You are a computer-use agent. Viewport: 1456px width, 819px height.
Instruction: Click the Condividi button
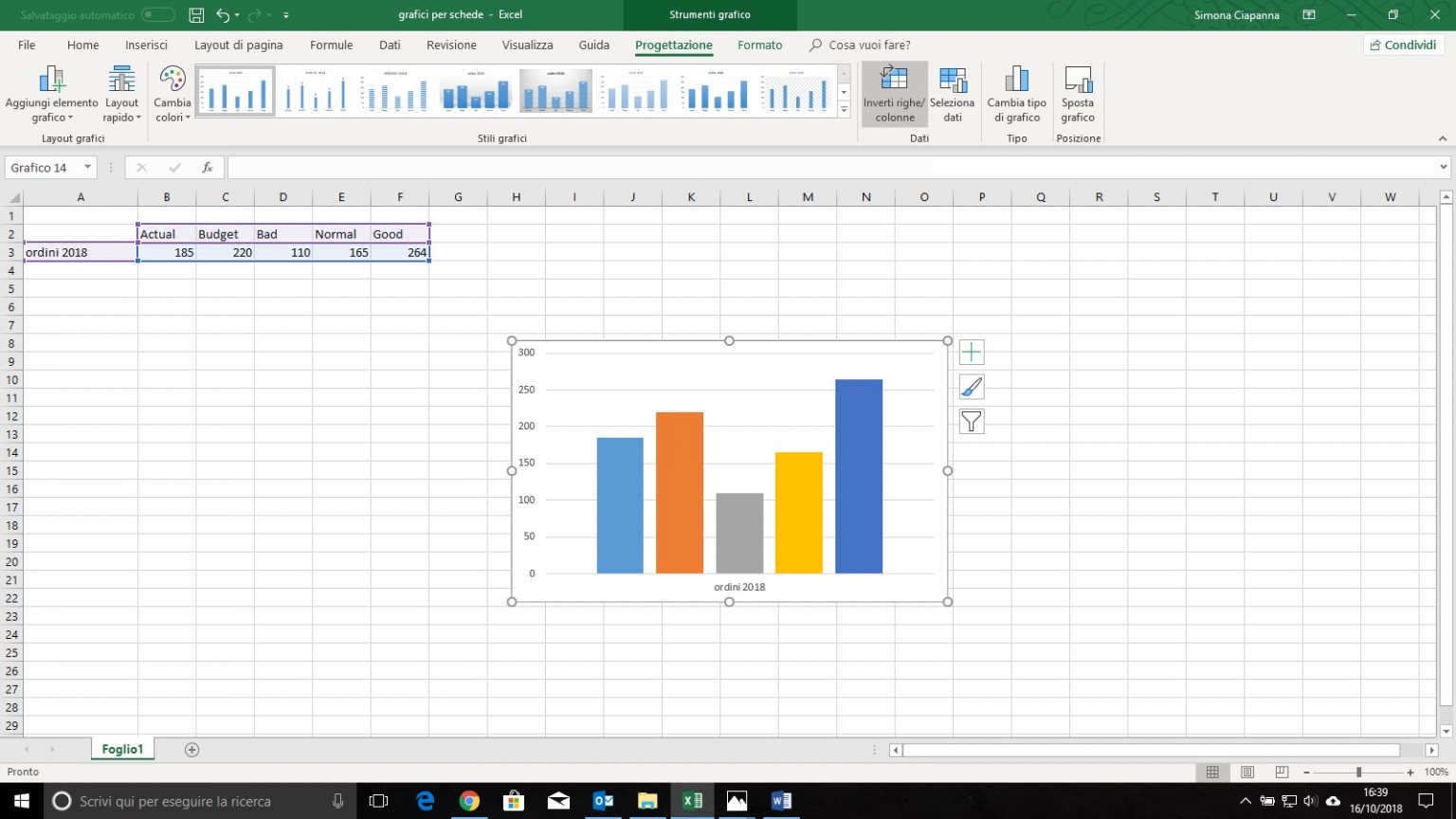point(1403,45)
